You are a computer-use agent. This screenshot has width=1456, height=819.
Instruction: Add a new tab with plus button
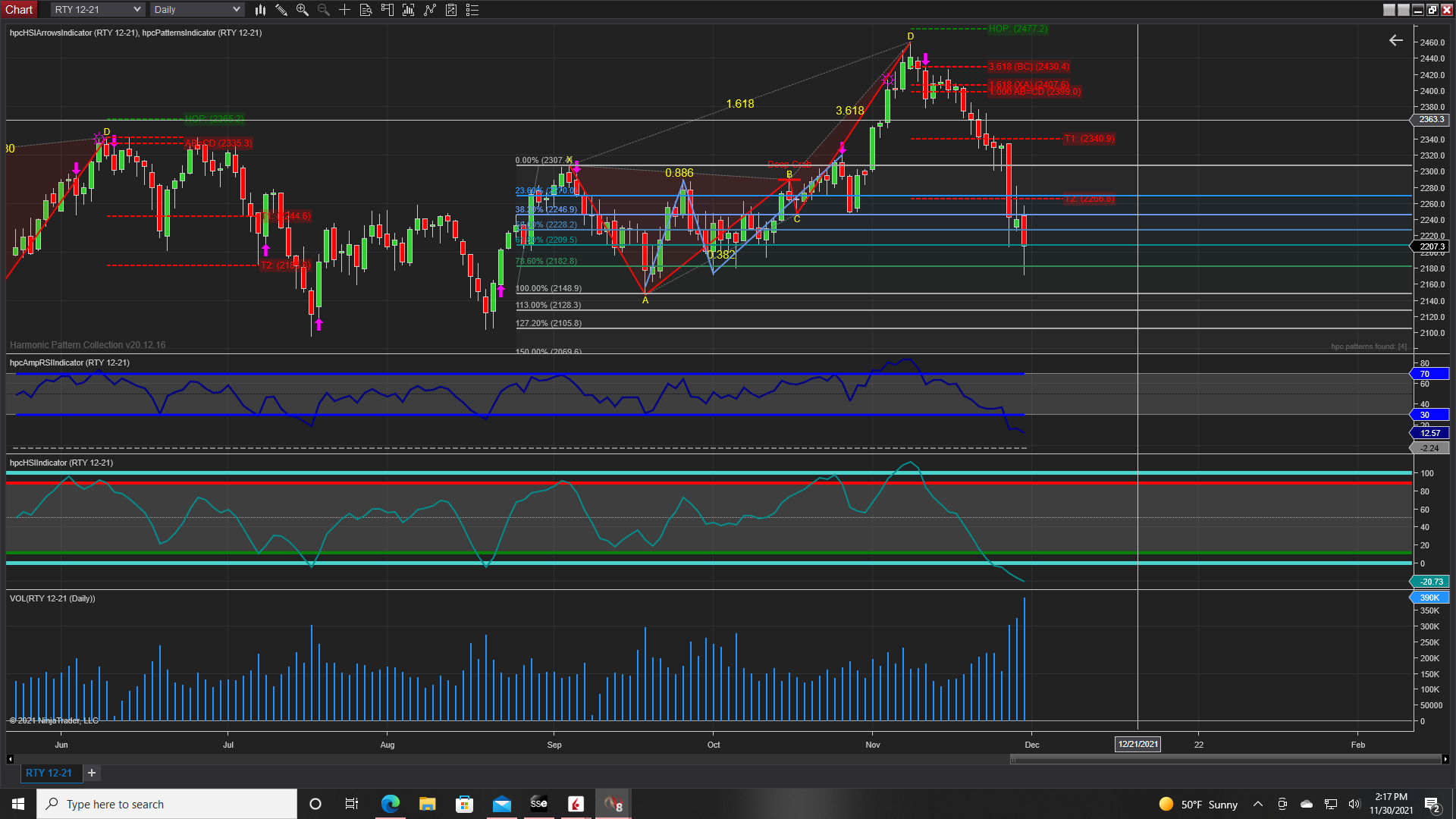click(x=92, y=773)
